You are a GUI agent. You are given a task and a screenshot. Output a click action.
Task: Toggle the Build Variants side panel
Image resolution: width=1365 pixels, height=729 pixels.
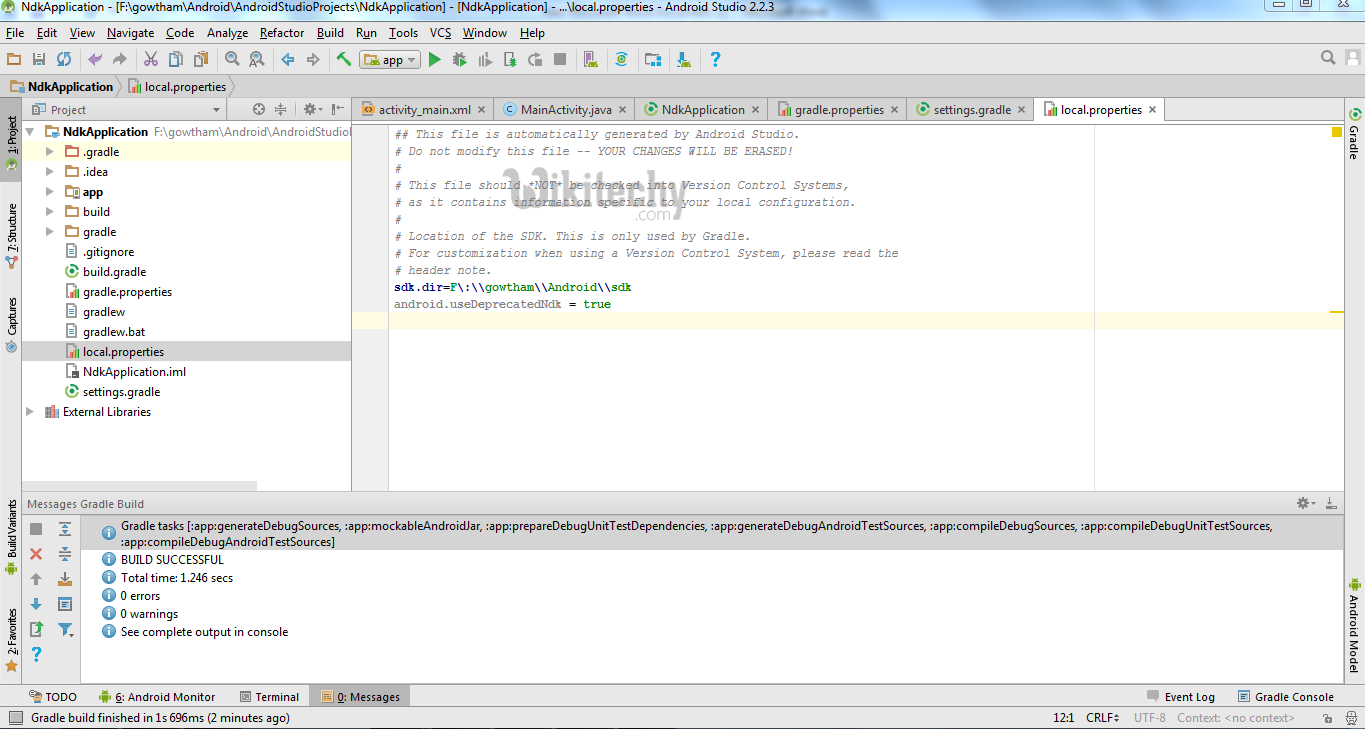pos(12,530)
